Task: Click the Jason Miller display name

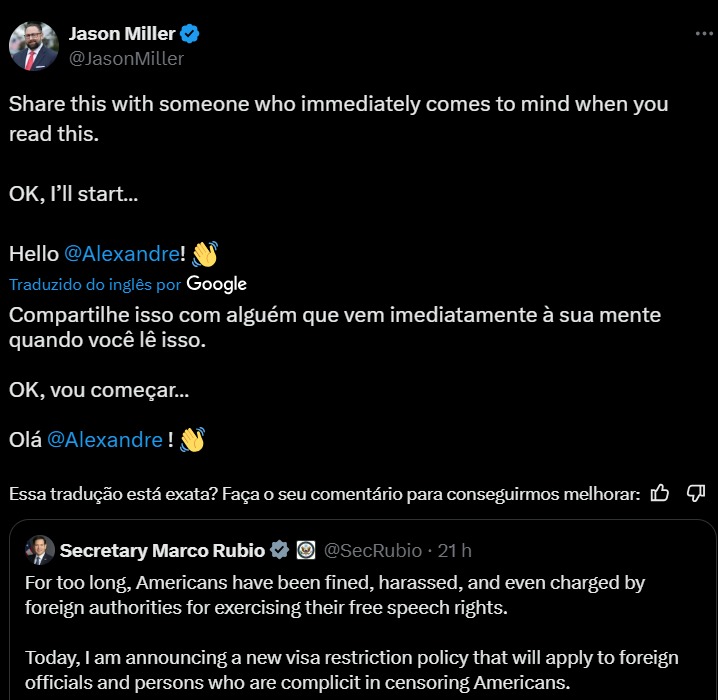Action: (x=121, y=33)
